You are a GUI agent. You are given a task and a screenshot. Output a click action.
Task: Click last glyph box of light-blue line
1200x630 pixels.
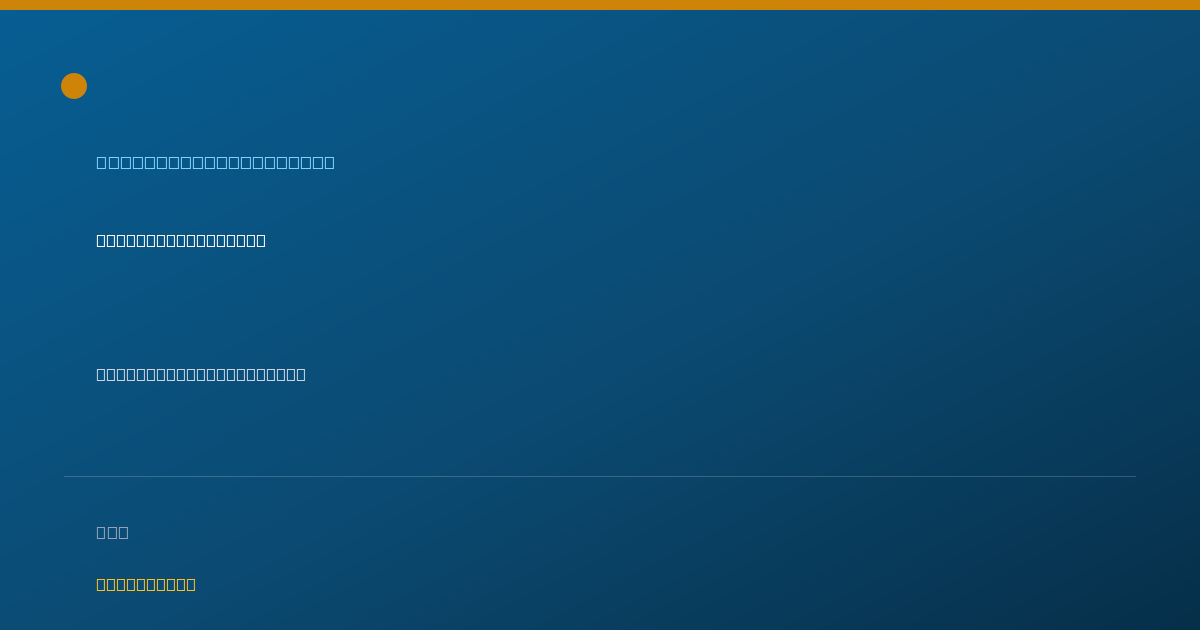329,162
